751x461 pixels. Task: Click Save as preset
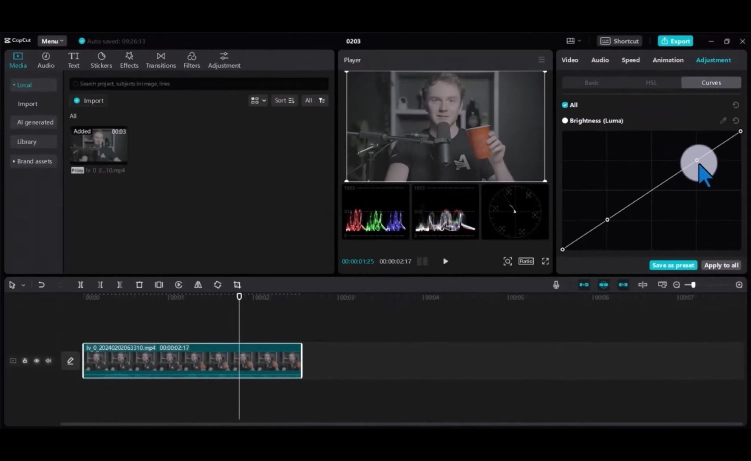673,265
